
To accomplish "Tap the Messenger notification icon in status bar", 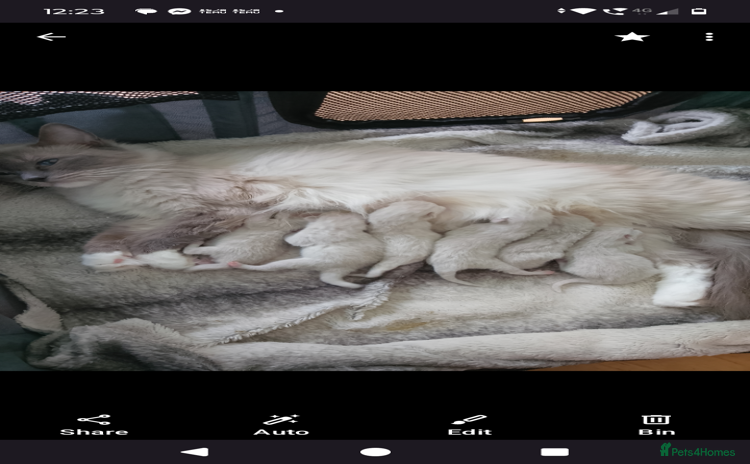I will pyautogui.click(x=179, y=11).
